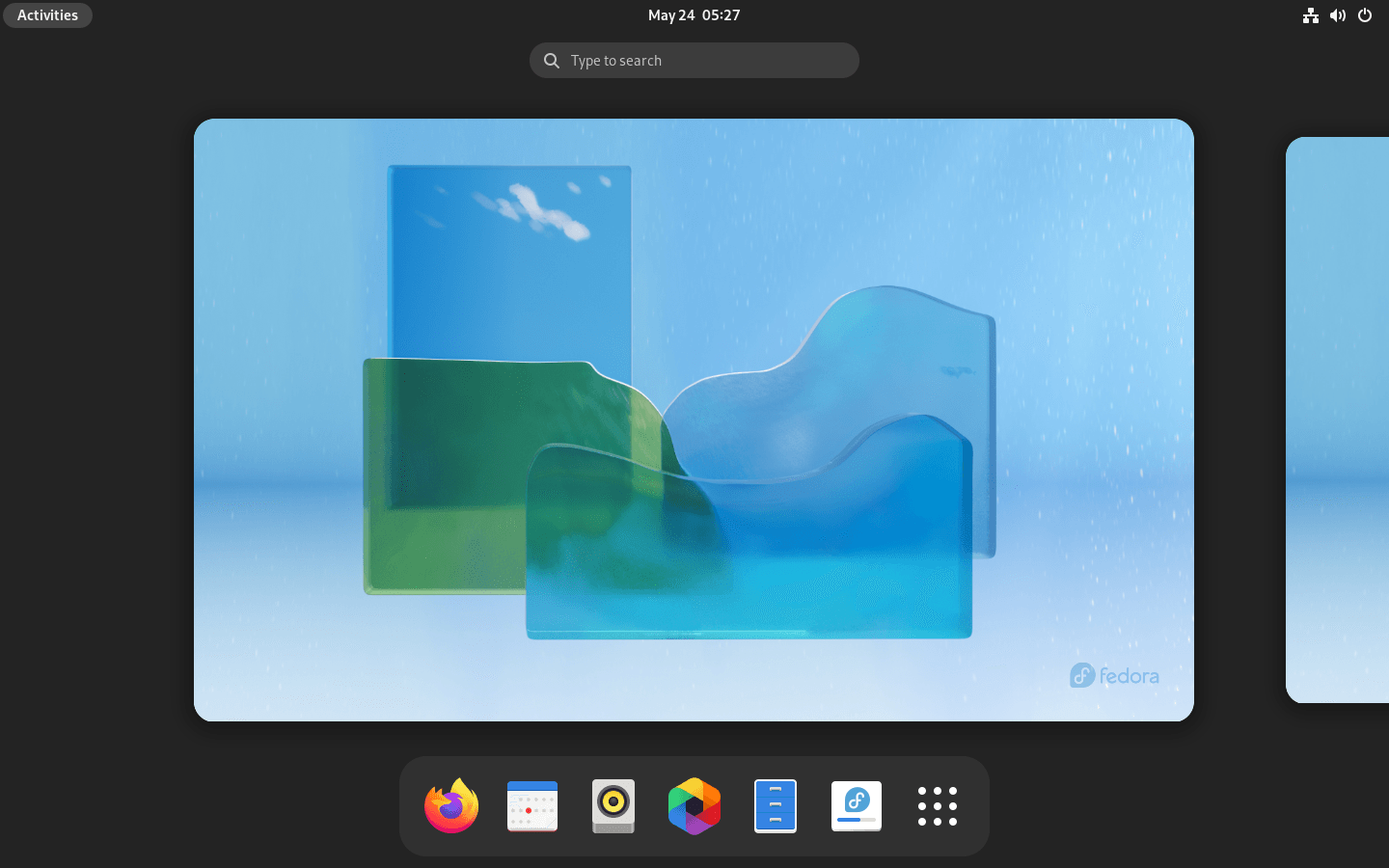Screen dimensions: 1389x868
Task: Click the volume speaker icon
Action: tap(1338, 15)
